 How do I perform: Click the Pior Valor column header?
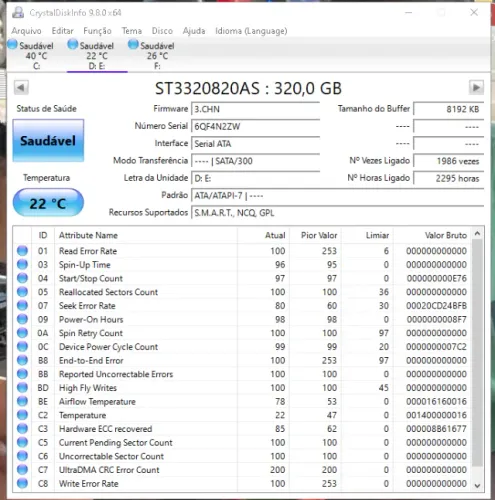point(315,235)
